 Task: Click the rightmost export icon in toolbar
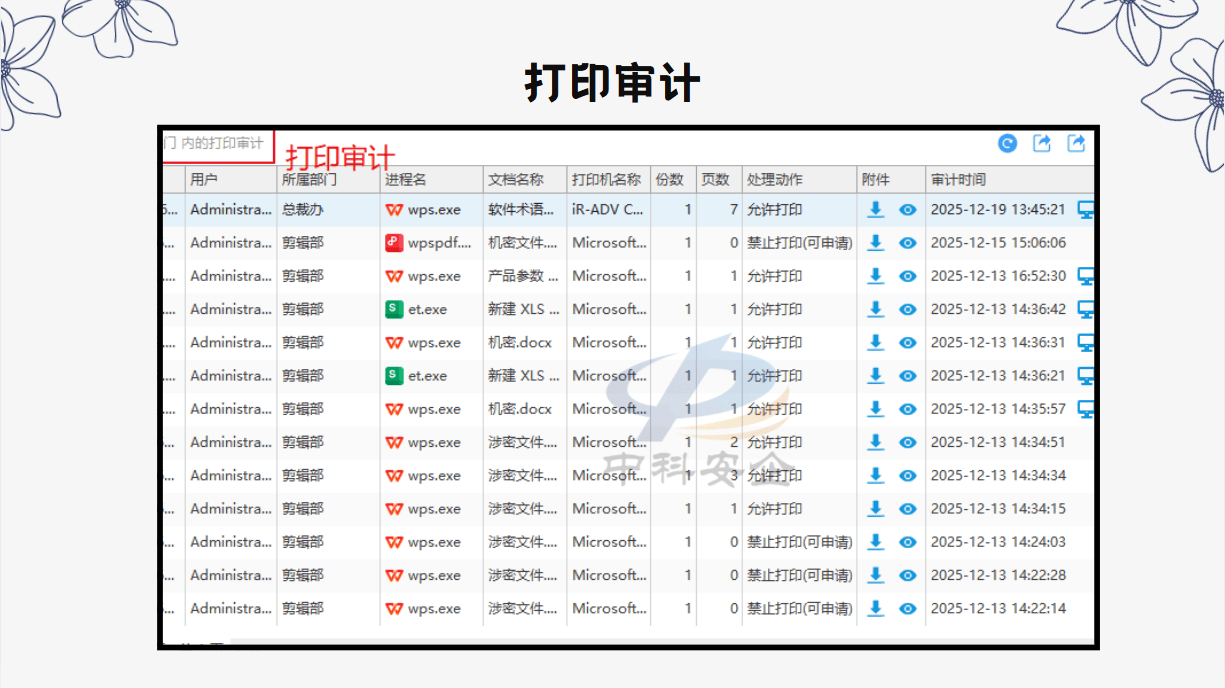click(x=1077, y=144)
